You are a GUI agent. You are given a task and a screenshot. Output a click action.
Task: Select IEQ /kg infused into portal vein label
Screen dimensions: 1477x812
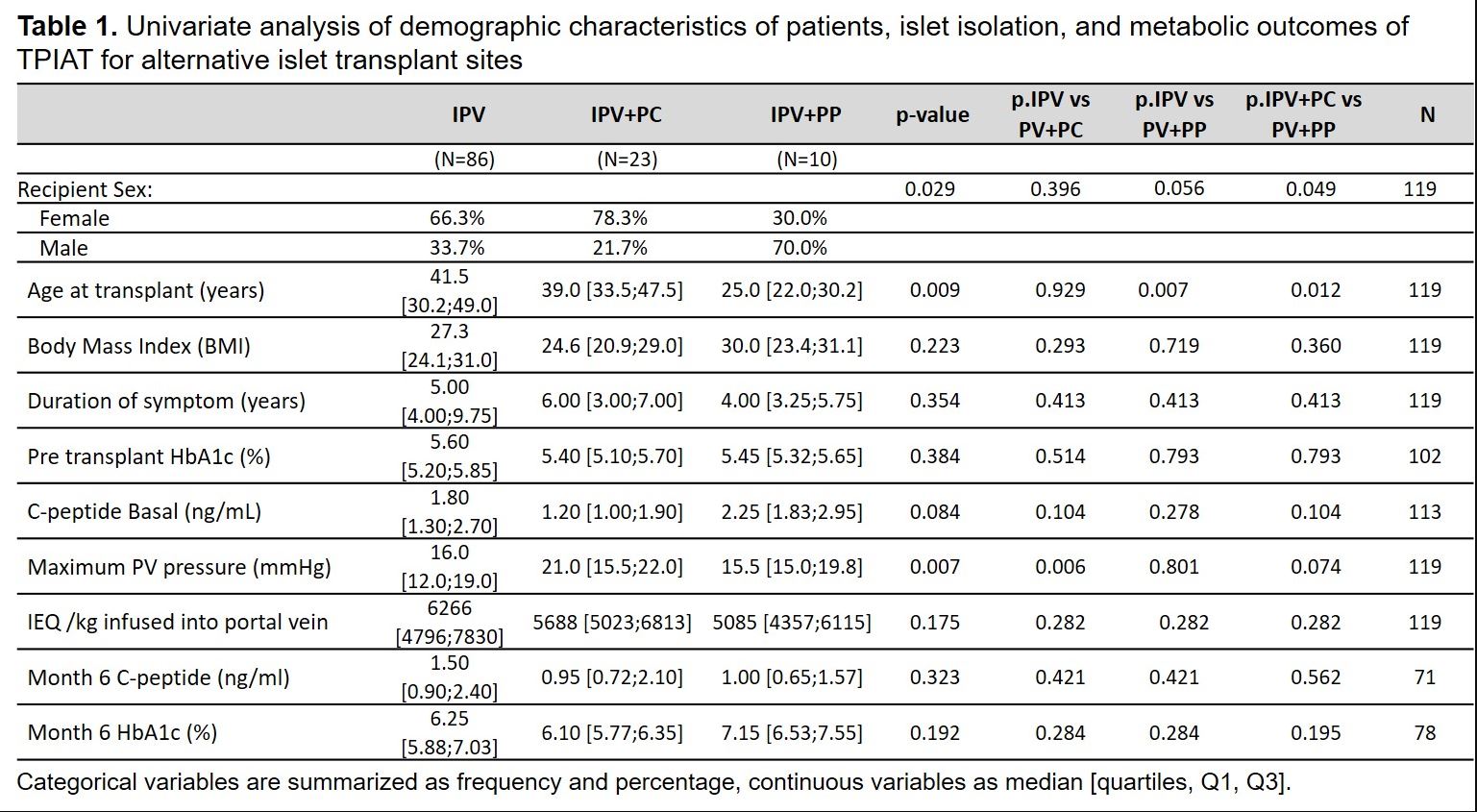(x=178, y=622)
